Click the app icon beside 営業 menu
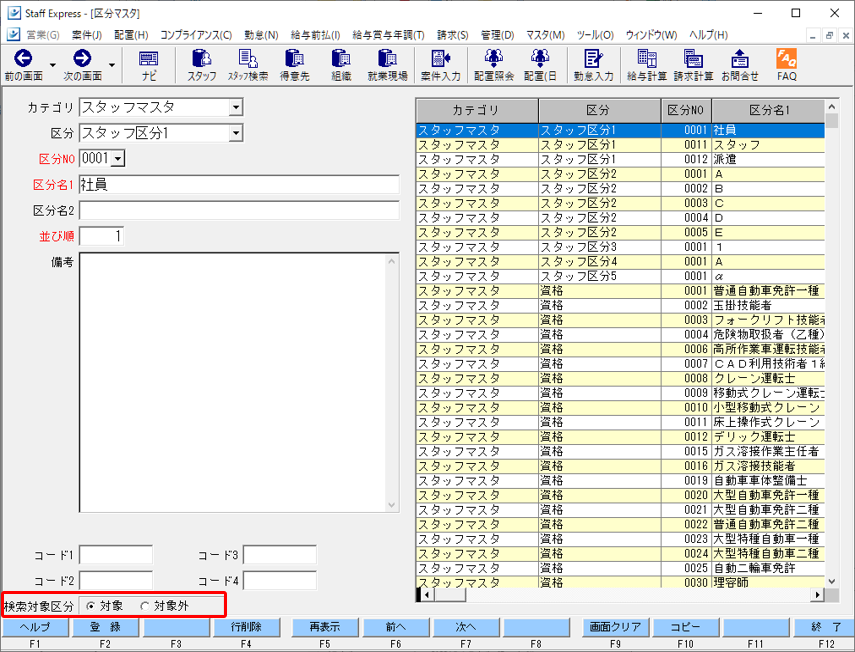This screenshot has height=652, width=855. (14, 34)
